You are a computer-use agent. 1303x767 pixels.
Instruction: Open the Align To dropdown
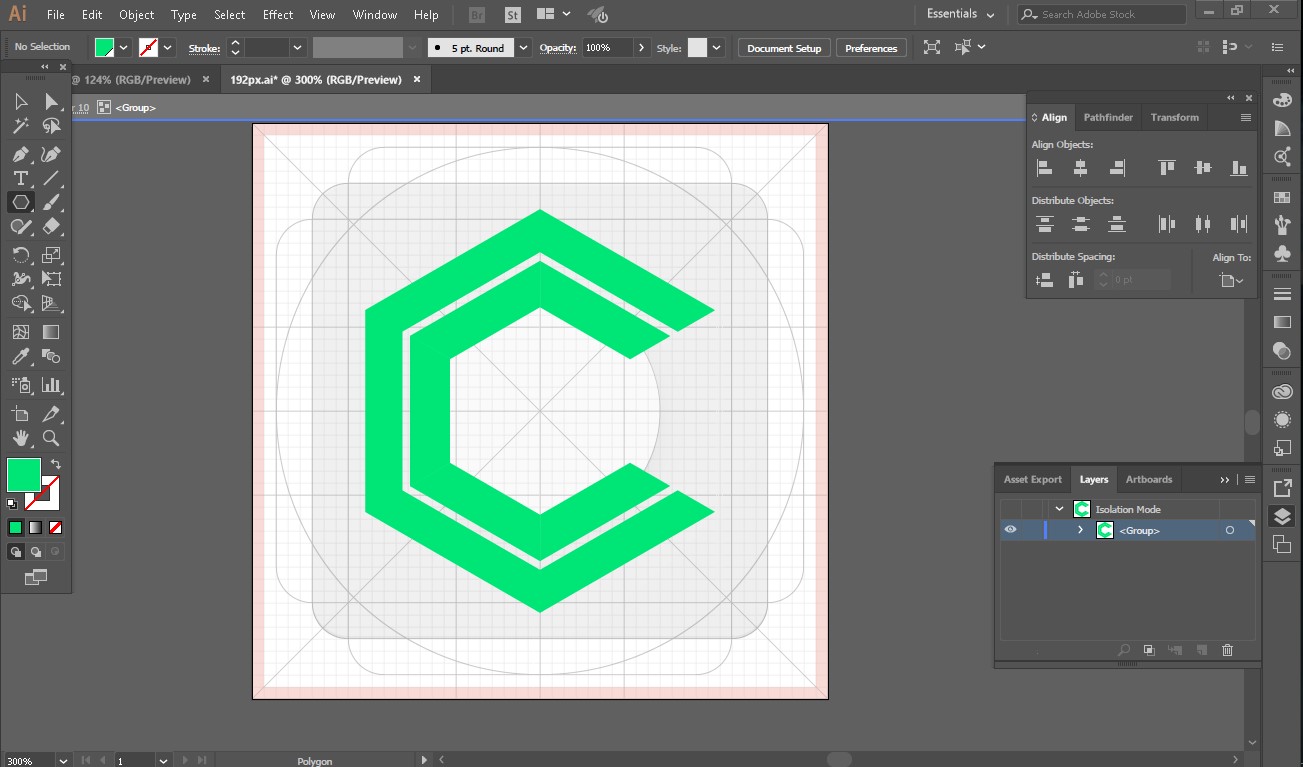[x=1232, y=281]
